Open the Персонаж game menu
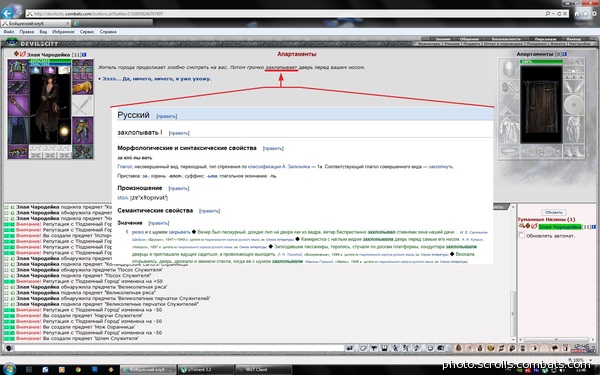This screenshot has width=600, height=375. (545, 39)
